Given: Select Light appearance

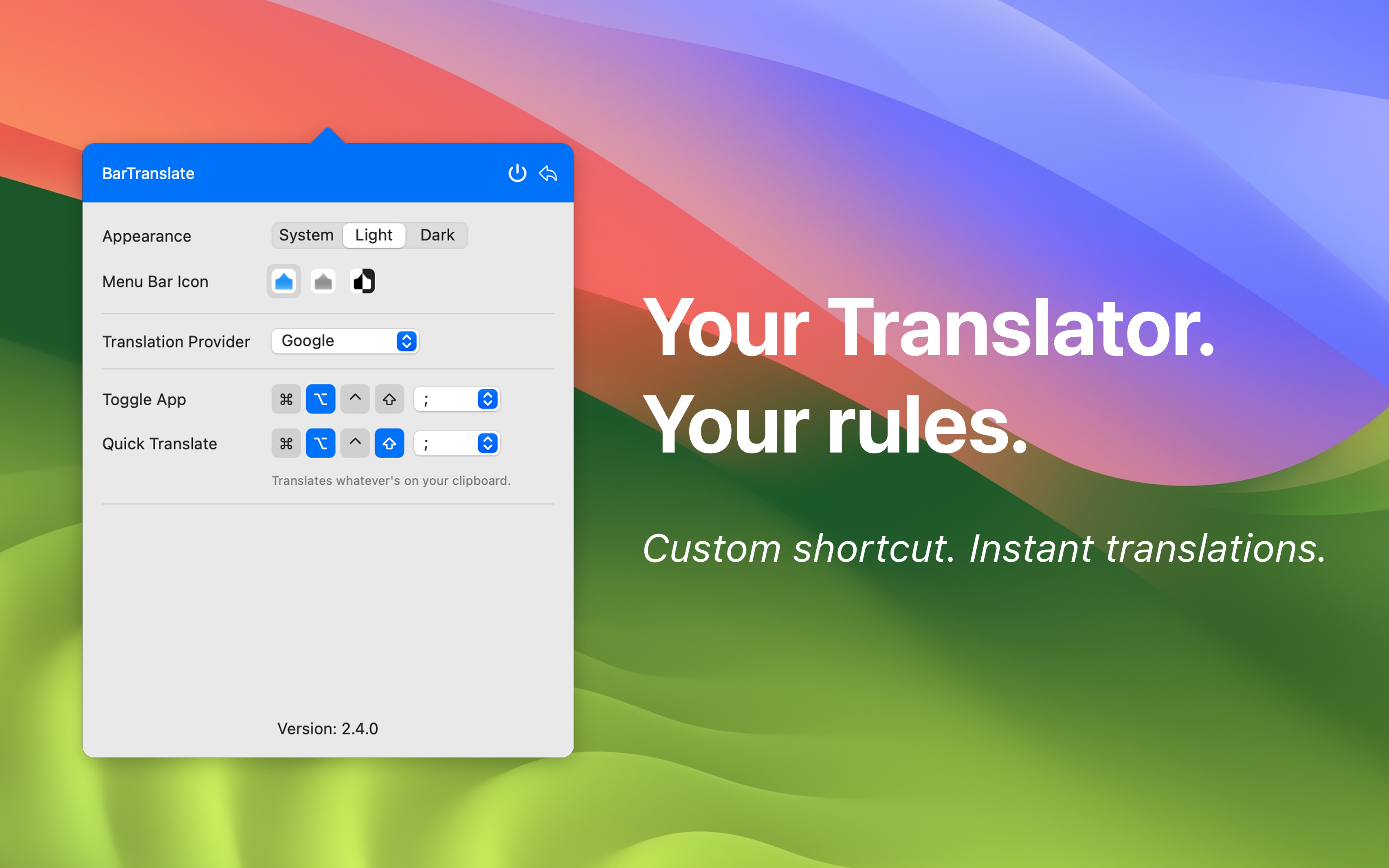Looking at the screenshot, I should pos(374,235).
